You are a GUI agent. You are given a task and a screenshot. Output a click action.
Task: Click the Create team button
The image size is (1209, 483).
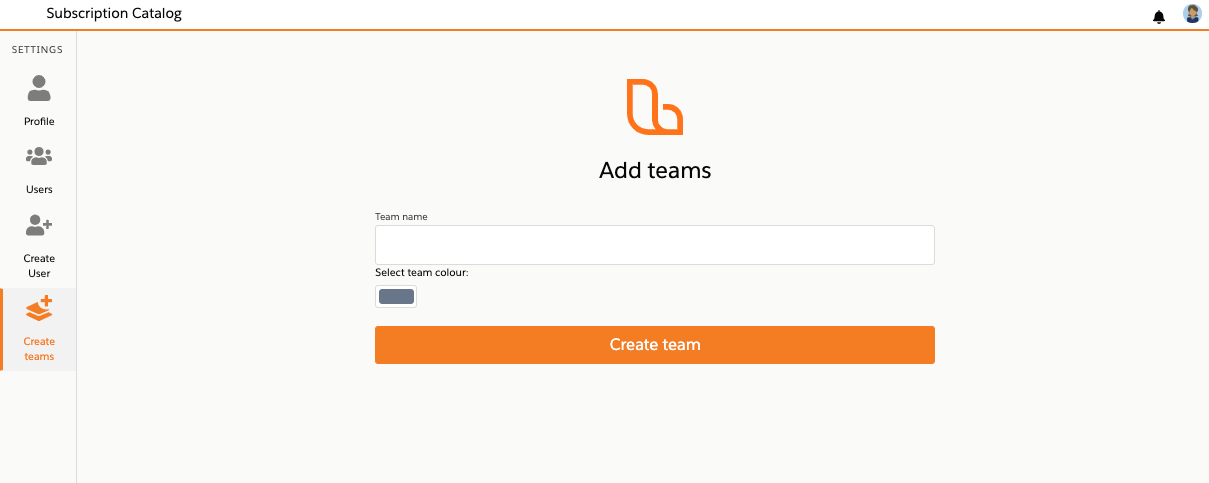coord(655,345)
